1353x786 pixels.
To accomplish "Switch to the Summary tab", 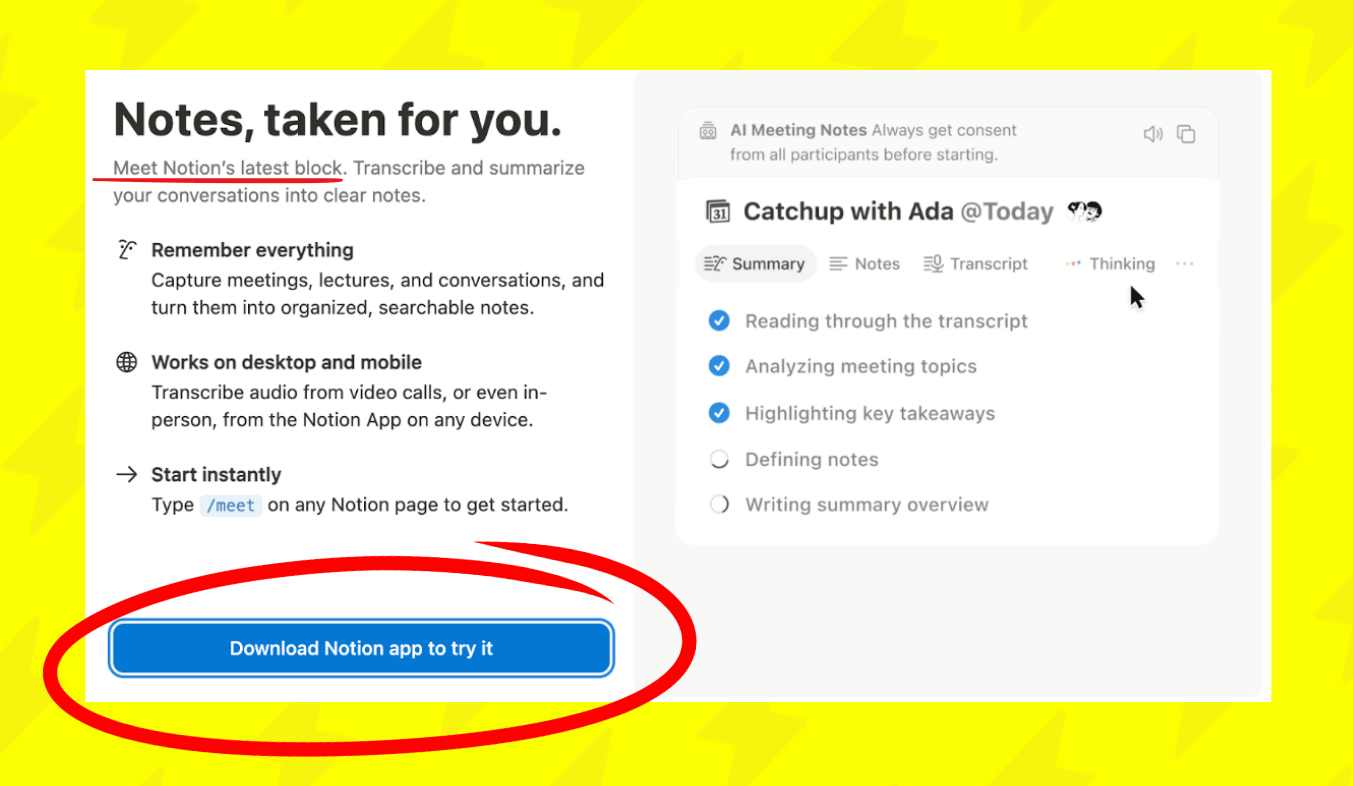I will coord(755,264).
